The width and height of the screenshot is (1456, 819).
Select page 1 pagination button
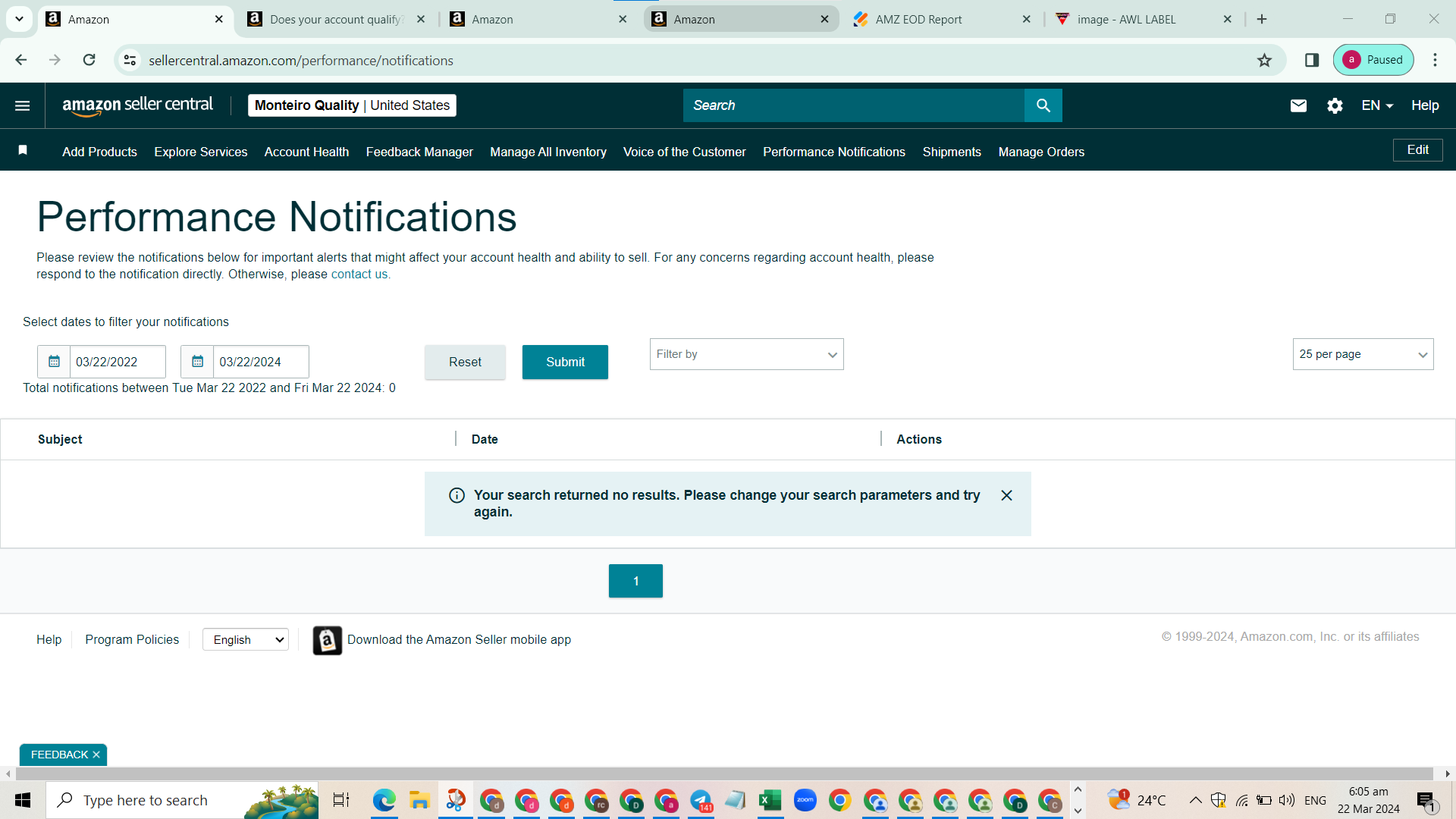pos(635,581)
